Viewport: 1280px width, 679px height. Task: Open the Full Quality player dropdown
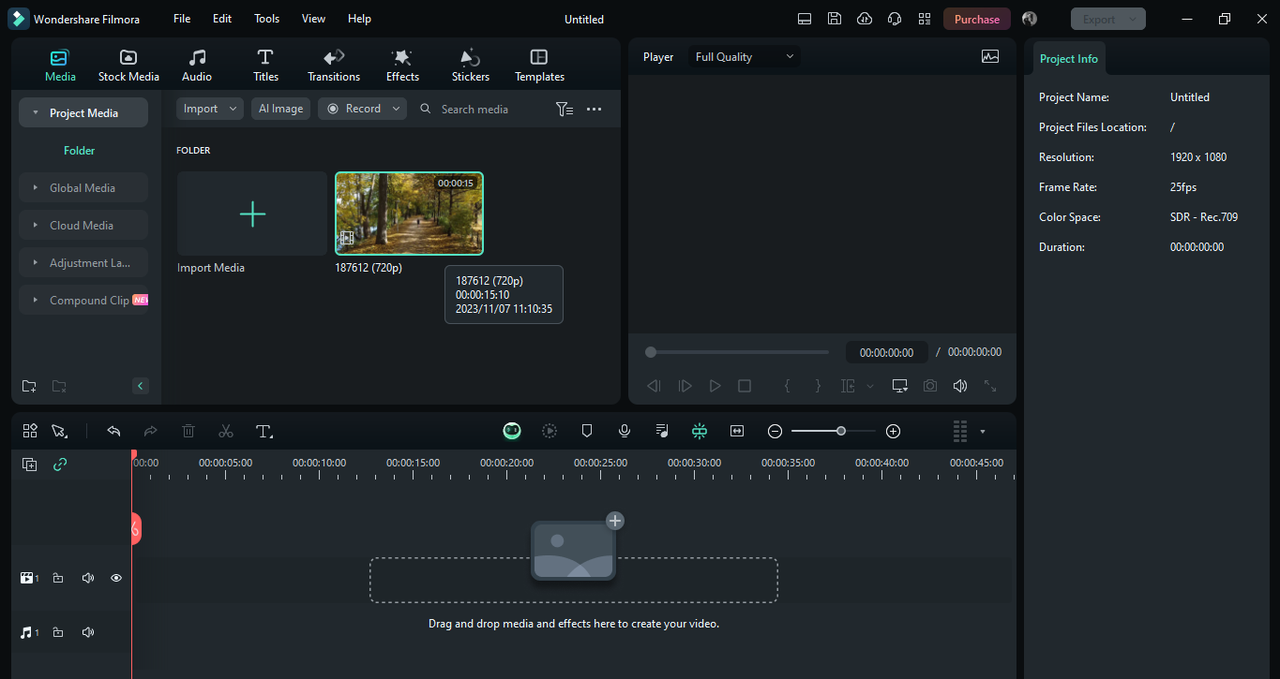pyautogui.click(x=744, y=57)
